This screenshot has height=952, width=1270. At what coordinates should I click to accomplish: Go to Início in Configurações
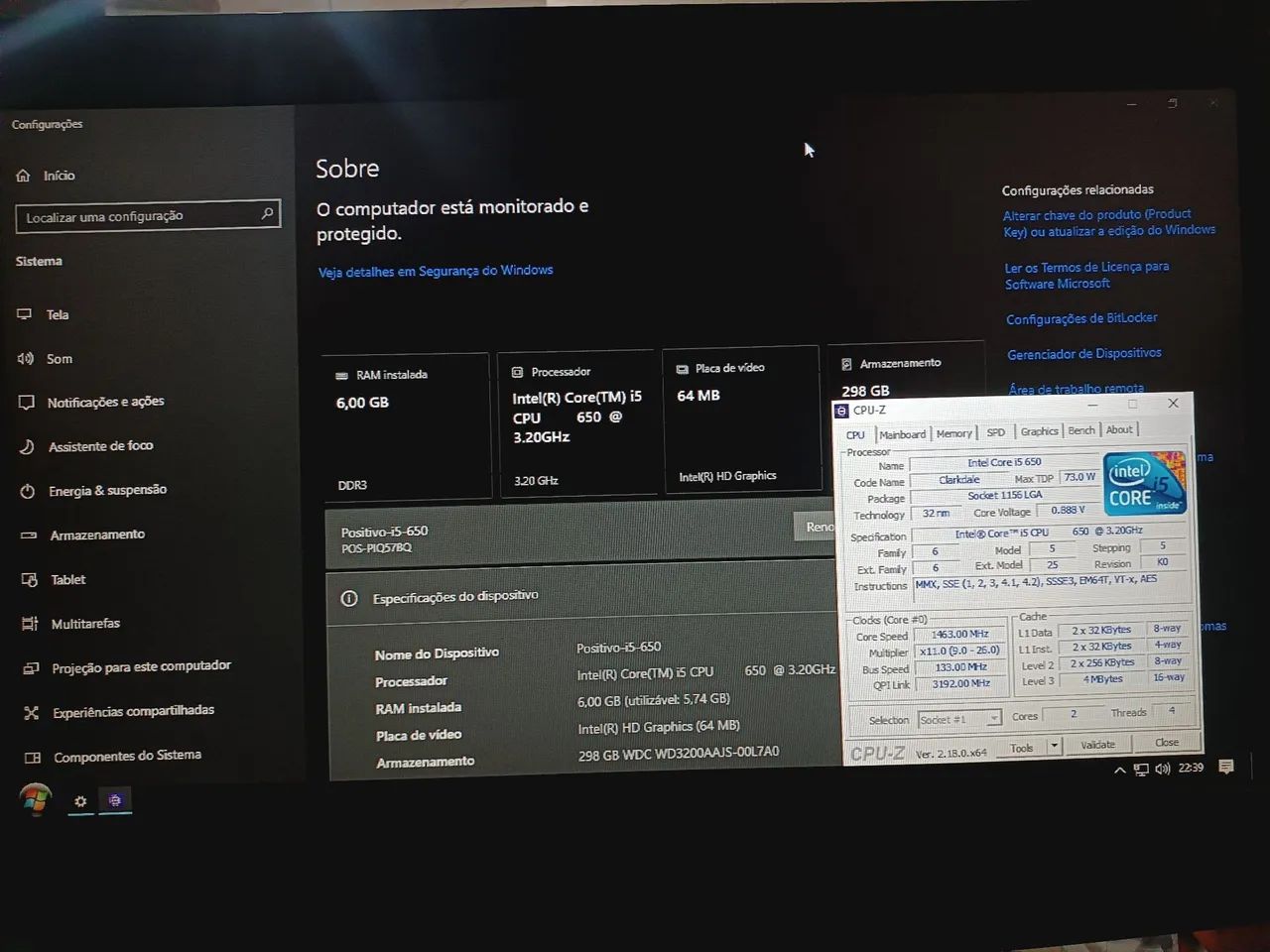(46, 176)
